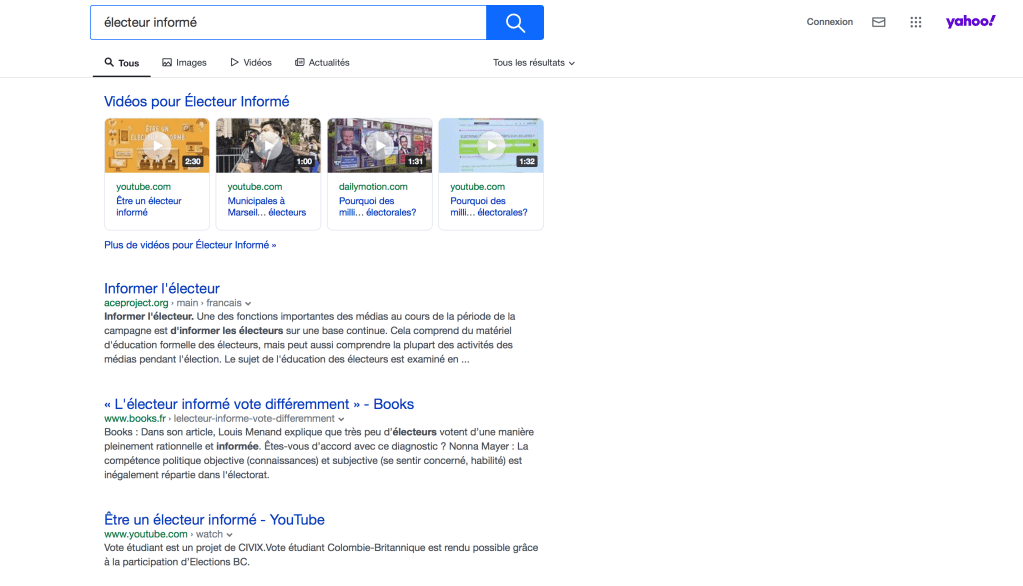Expand the www.youtube.com result URL arrow
The width and height of the screenshot is (1023, 586).
click(229, 535)
